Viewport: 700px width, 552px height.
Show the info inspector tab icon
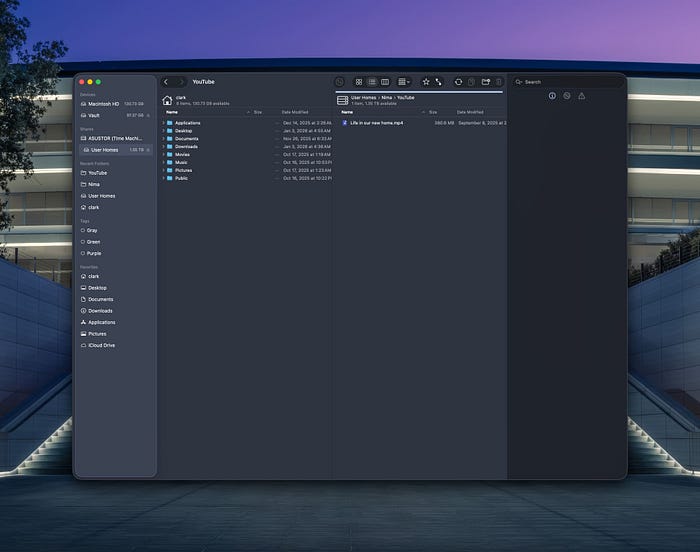coord(552,96)
